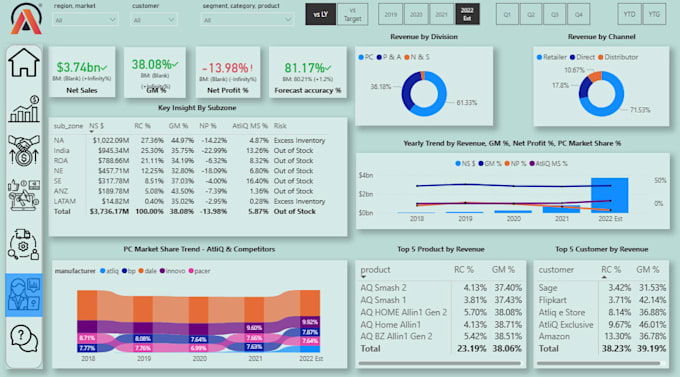Open the Sales view handshake icon
This screenshot has height=377, width=680.
[24, 150]
